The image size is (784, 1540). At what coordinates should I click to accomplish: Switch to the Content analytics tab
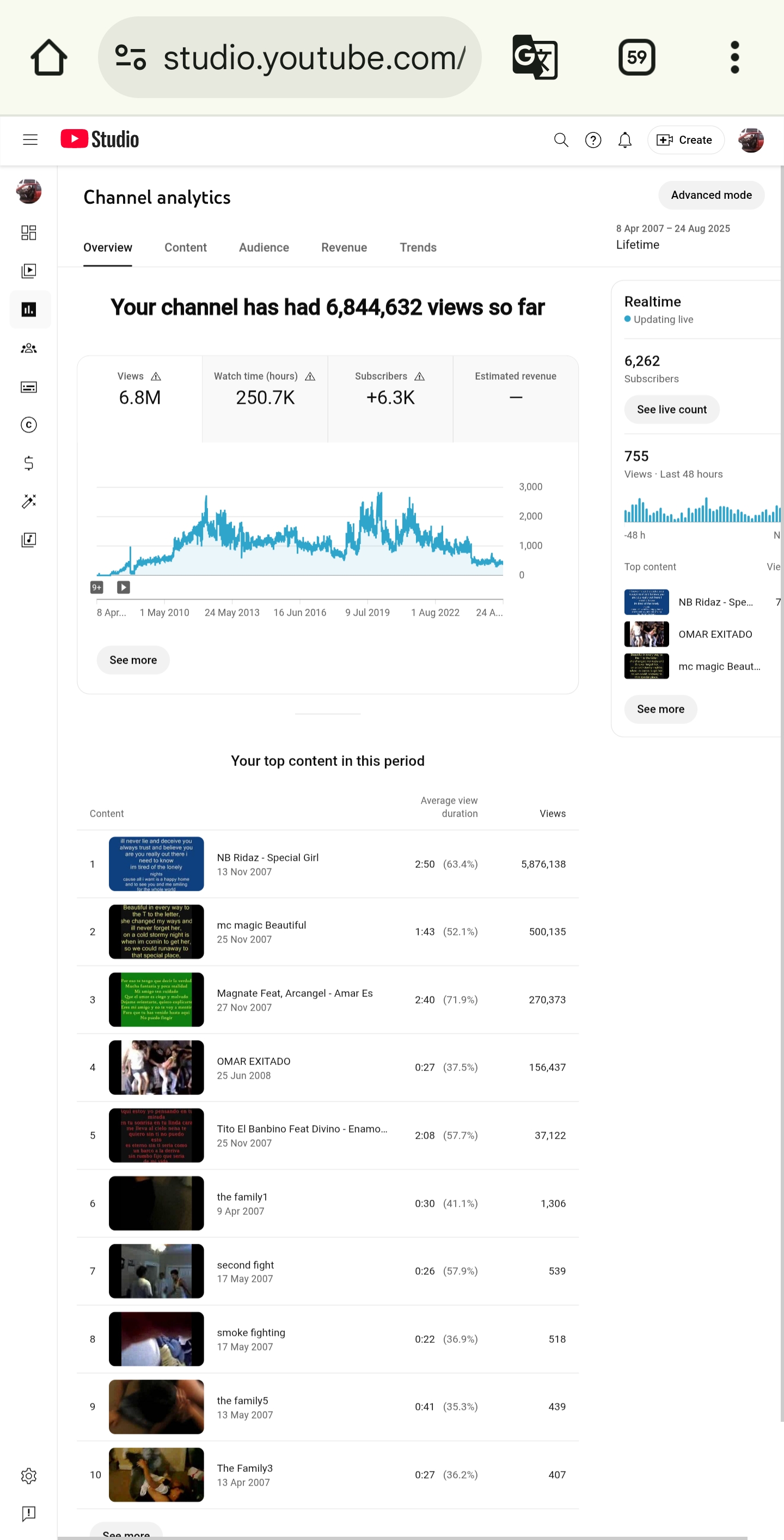(185, 247)
